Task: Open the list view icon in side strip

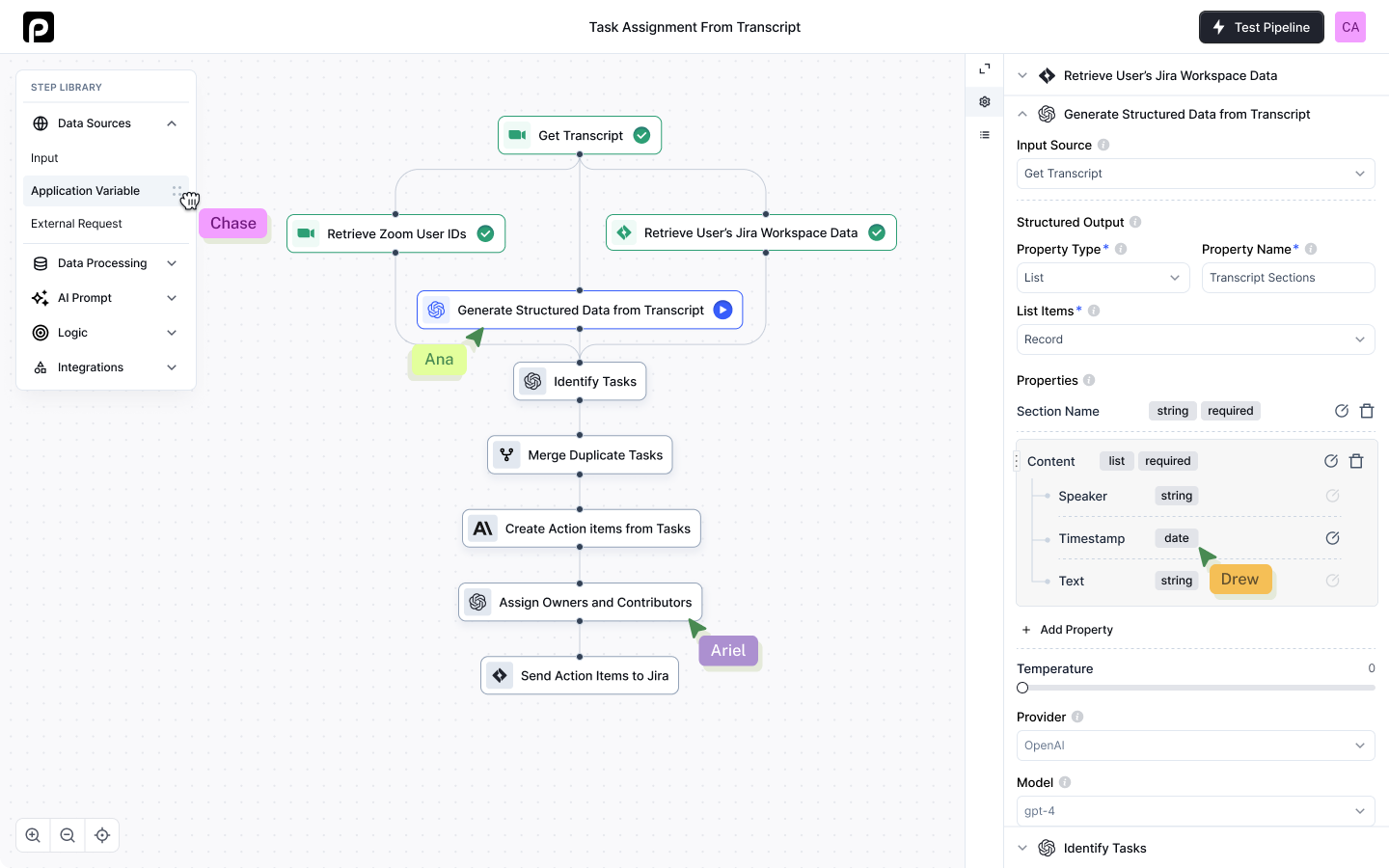Action: click(985, 135)
